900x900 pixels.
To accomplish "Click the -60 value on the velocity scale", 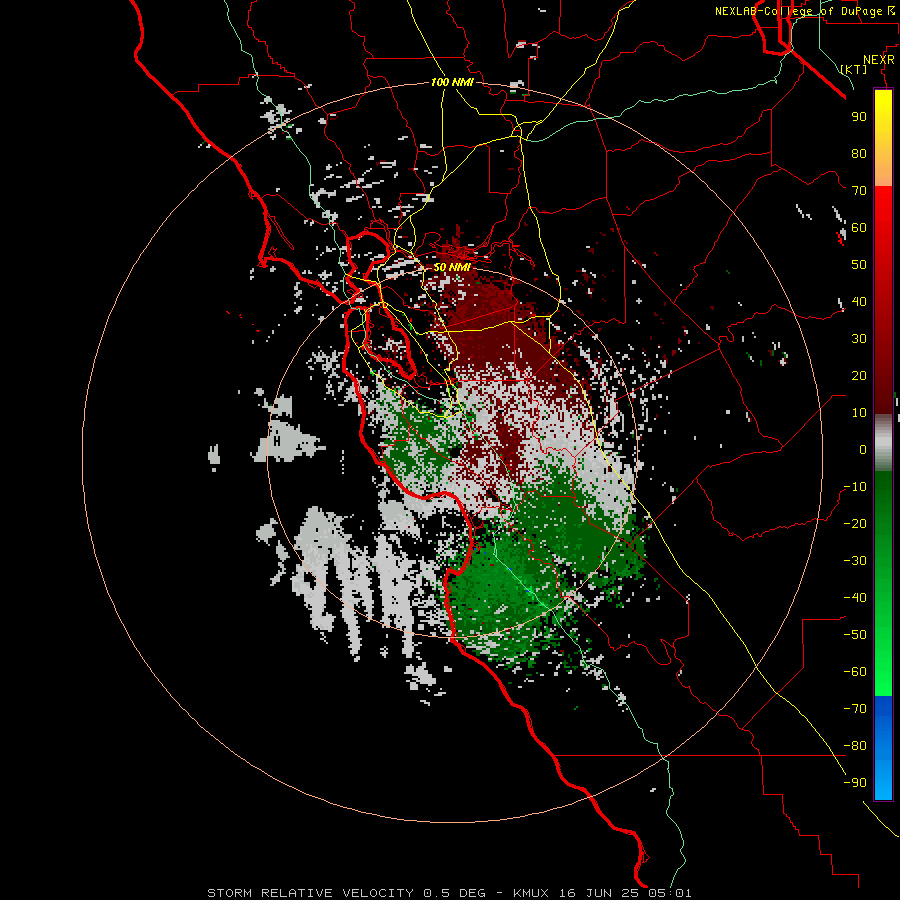I will point(855,672).
